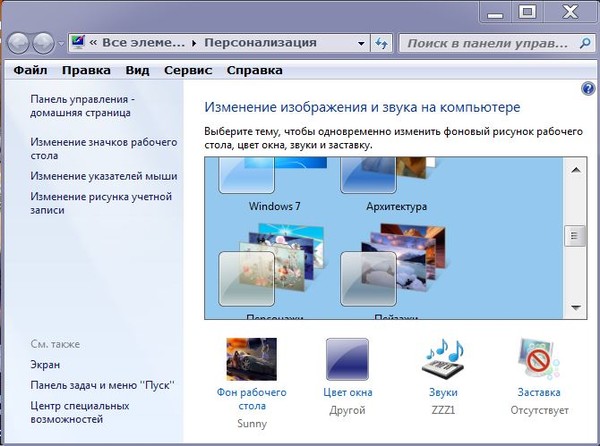The width and height of the screenshot is (600, 446).
Task: Open the Звуки link
Action: (x=443, y=392)
